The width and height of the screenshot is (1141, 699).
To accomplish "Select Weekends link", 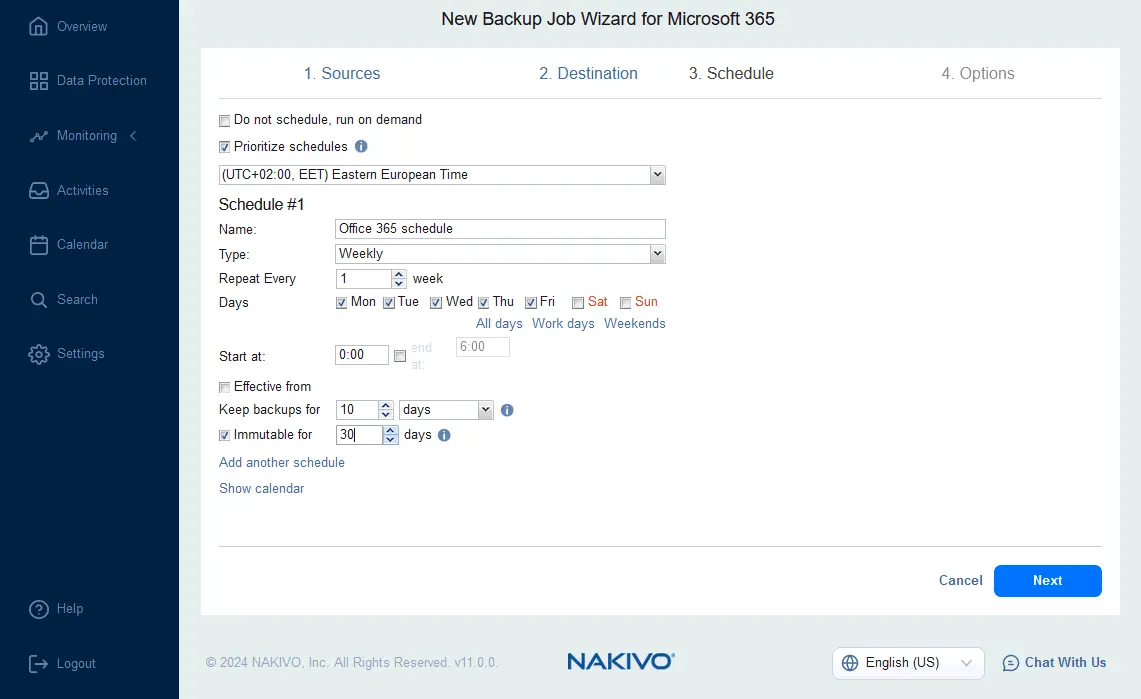I will coord(635,324).
